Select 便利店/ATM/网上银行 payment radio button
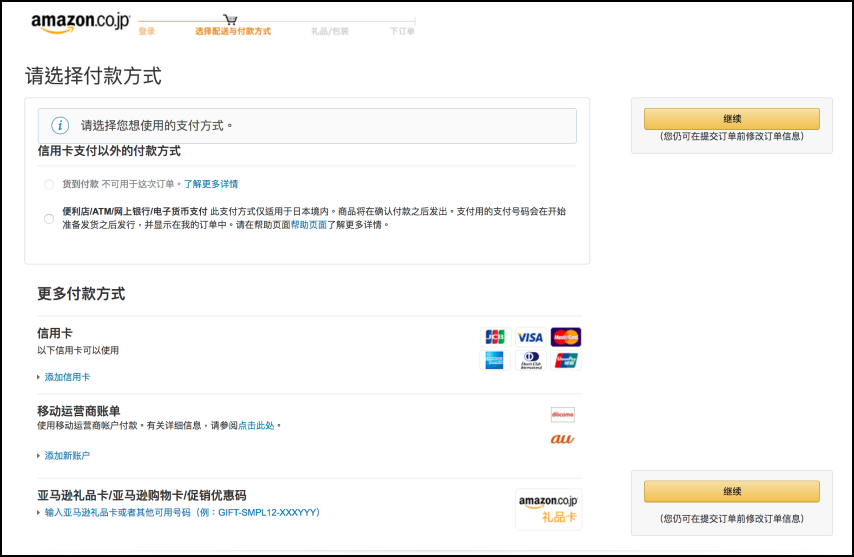The height and width of the screenshot is (557, 854). pyautogui.click(x=49, y=218)
